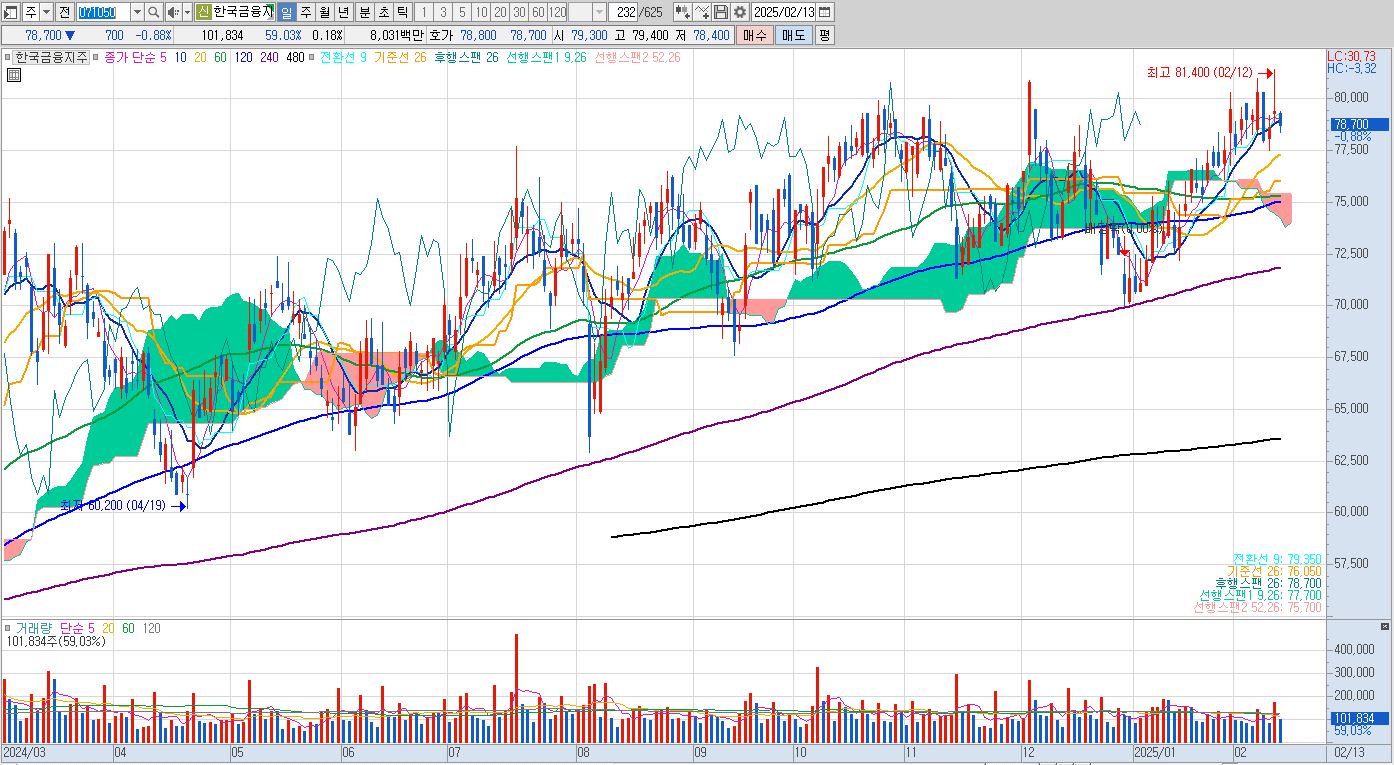Select the monthly 월 period toggle

coord(324,12)
